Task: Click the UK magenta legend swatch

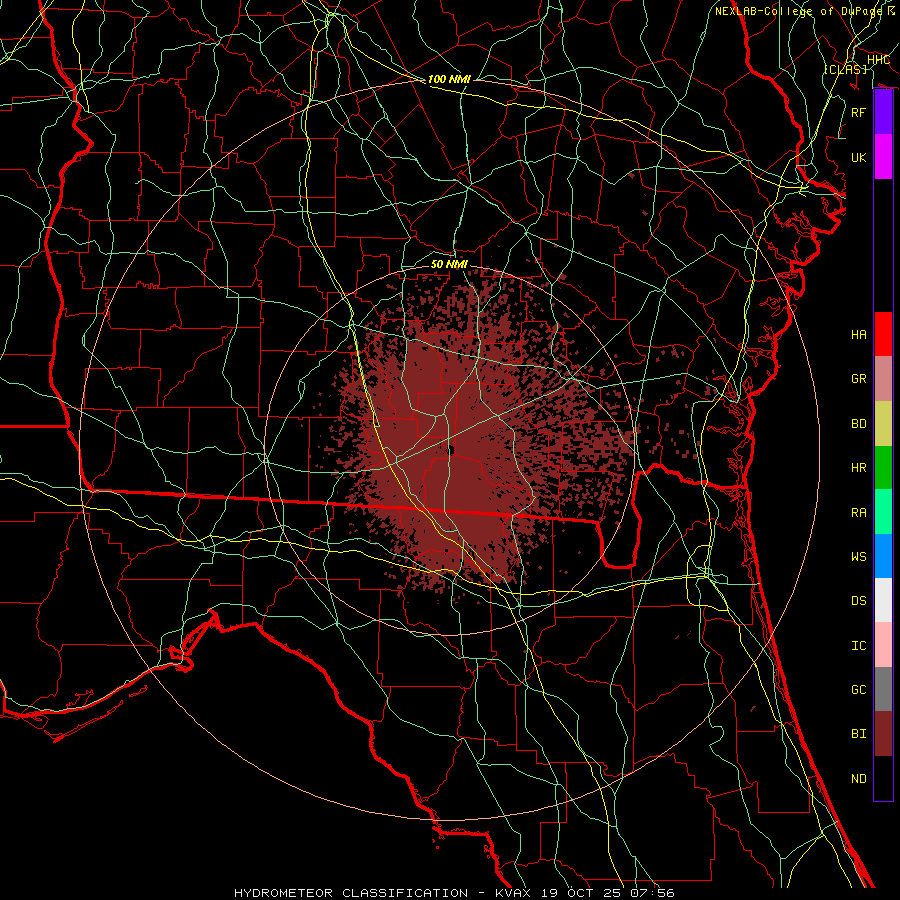Action: pyautogui.click(x=883, y=157)
